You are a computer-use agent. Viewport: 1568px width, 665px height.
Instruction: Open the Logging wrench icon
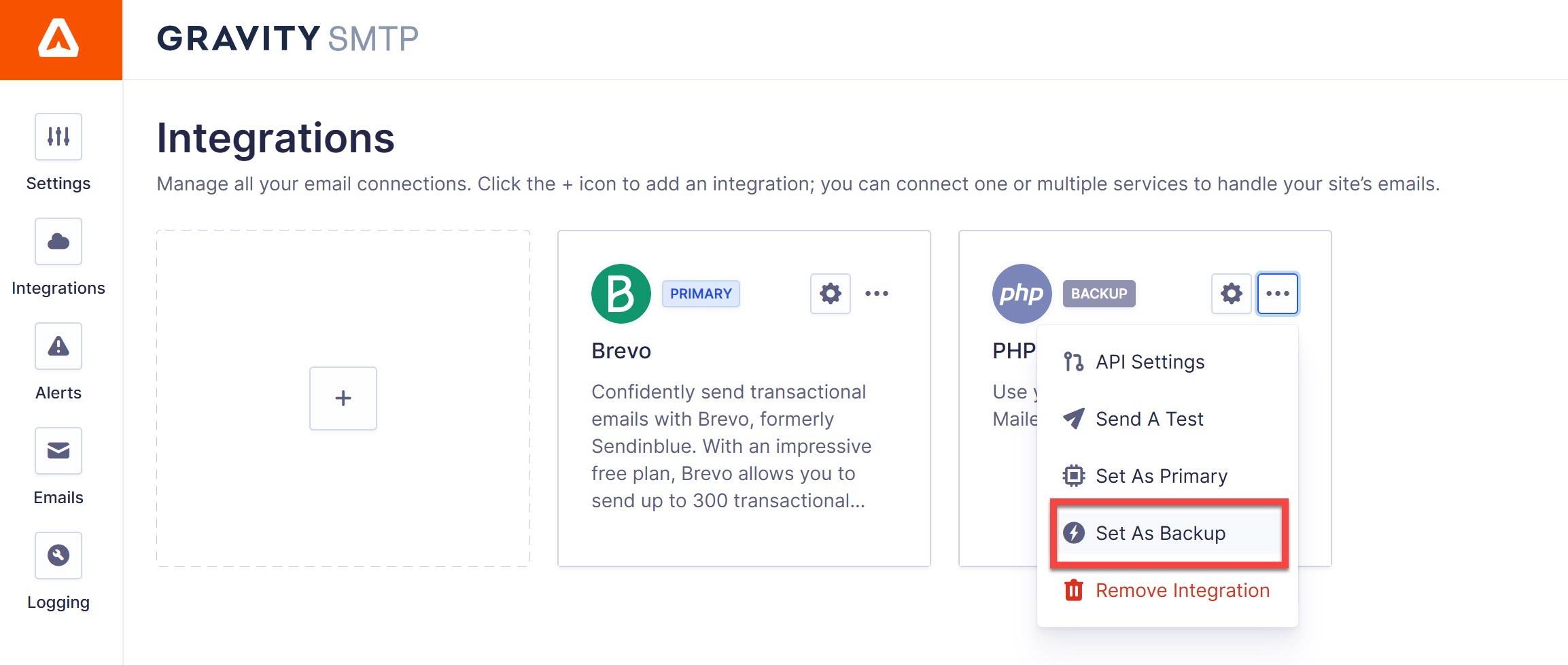point(58,556)
